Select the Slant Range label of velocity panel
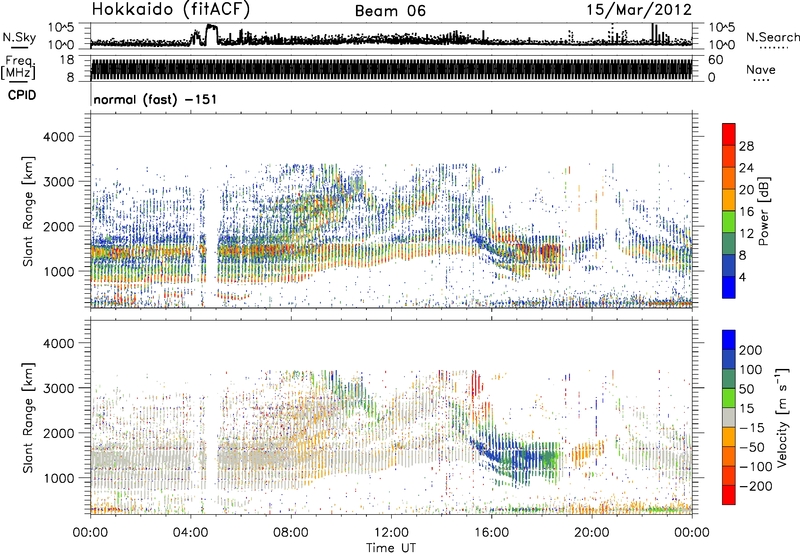This screenshot has width=800, height=554. (x=28, y=417)
